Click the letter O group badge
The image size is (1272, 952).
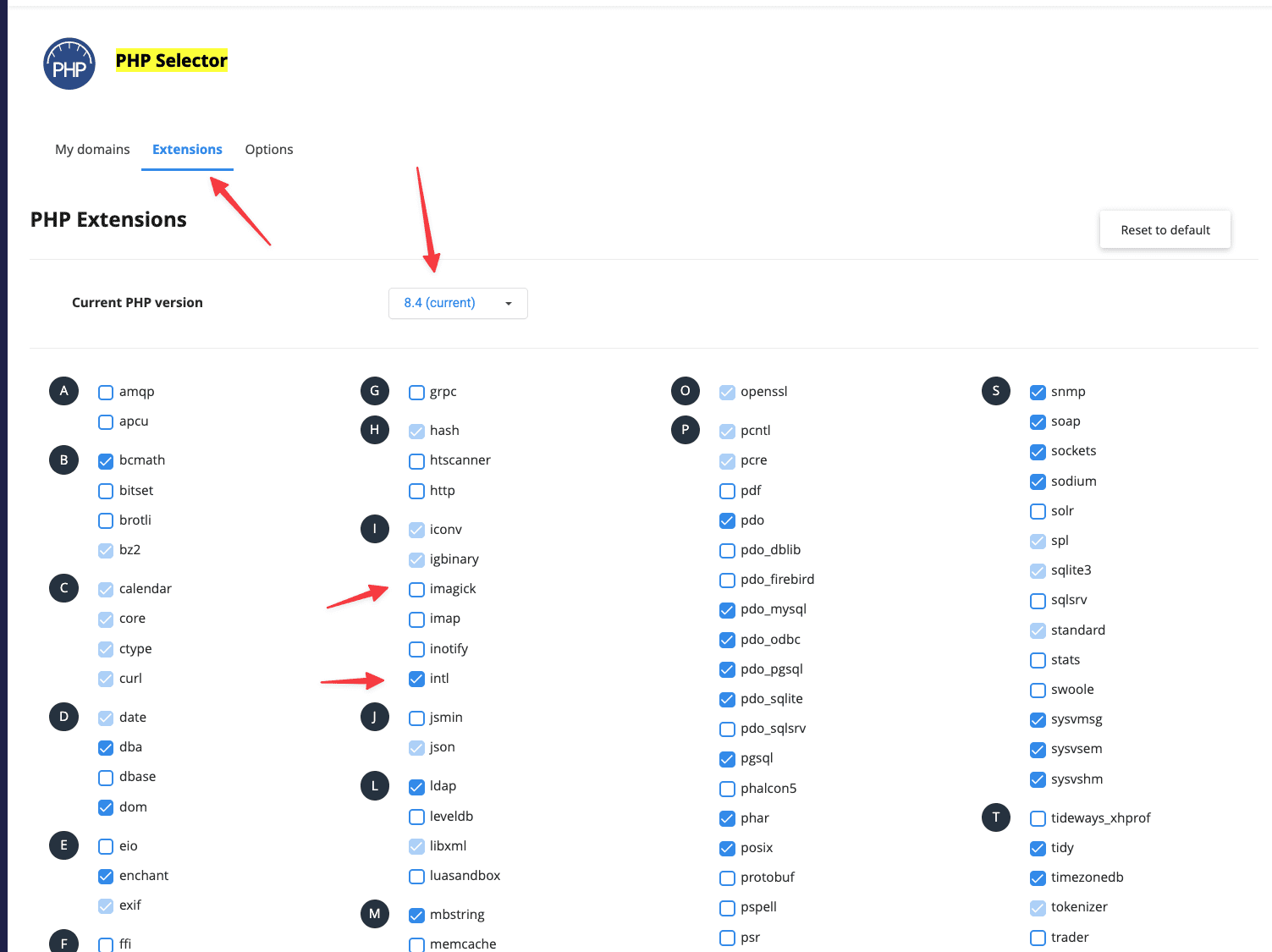(685, 391)
